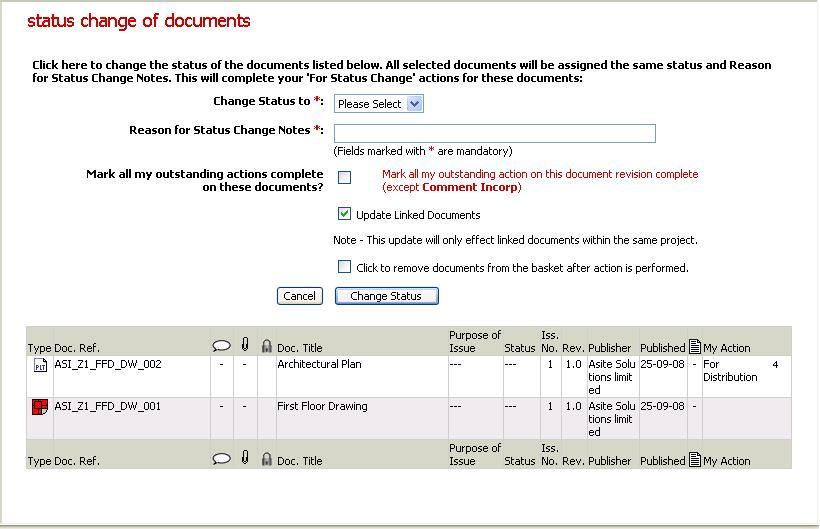Click the Reason for Status Change Notes field
Image resolution: width=820 pixels, height=529 pixels.
point(495,133)
